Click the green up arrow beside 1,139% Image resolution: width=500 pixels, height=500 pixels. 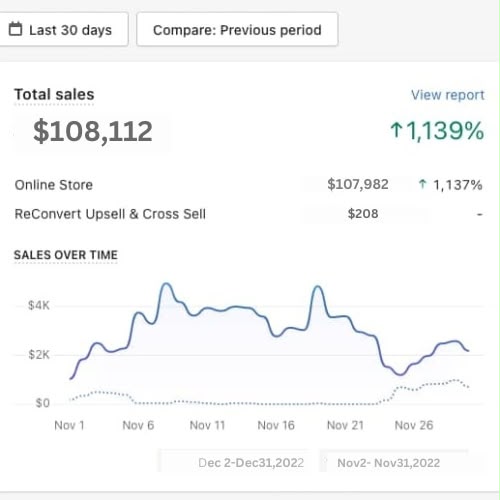pos(396,130)
